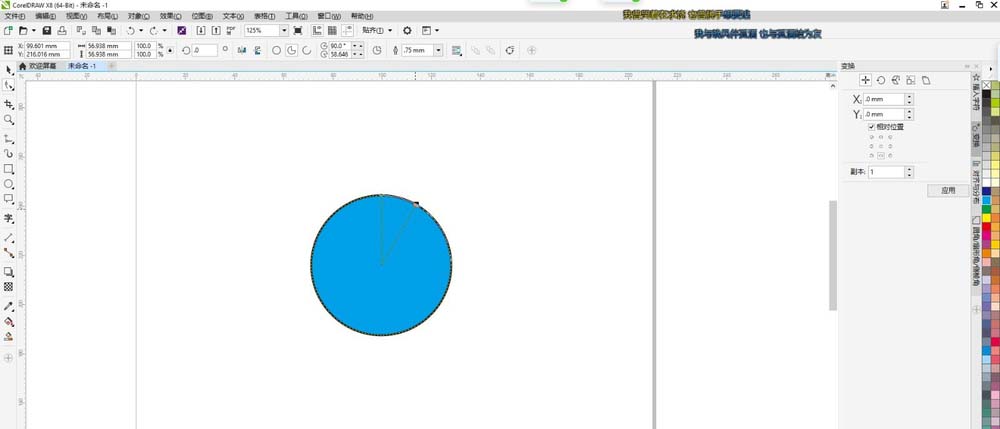Switch to the 未命名 -1 document tab

82,66
